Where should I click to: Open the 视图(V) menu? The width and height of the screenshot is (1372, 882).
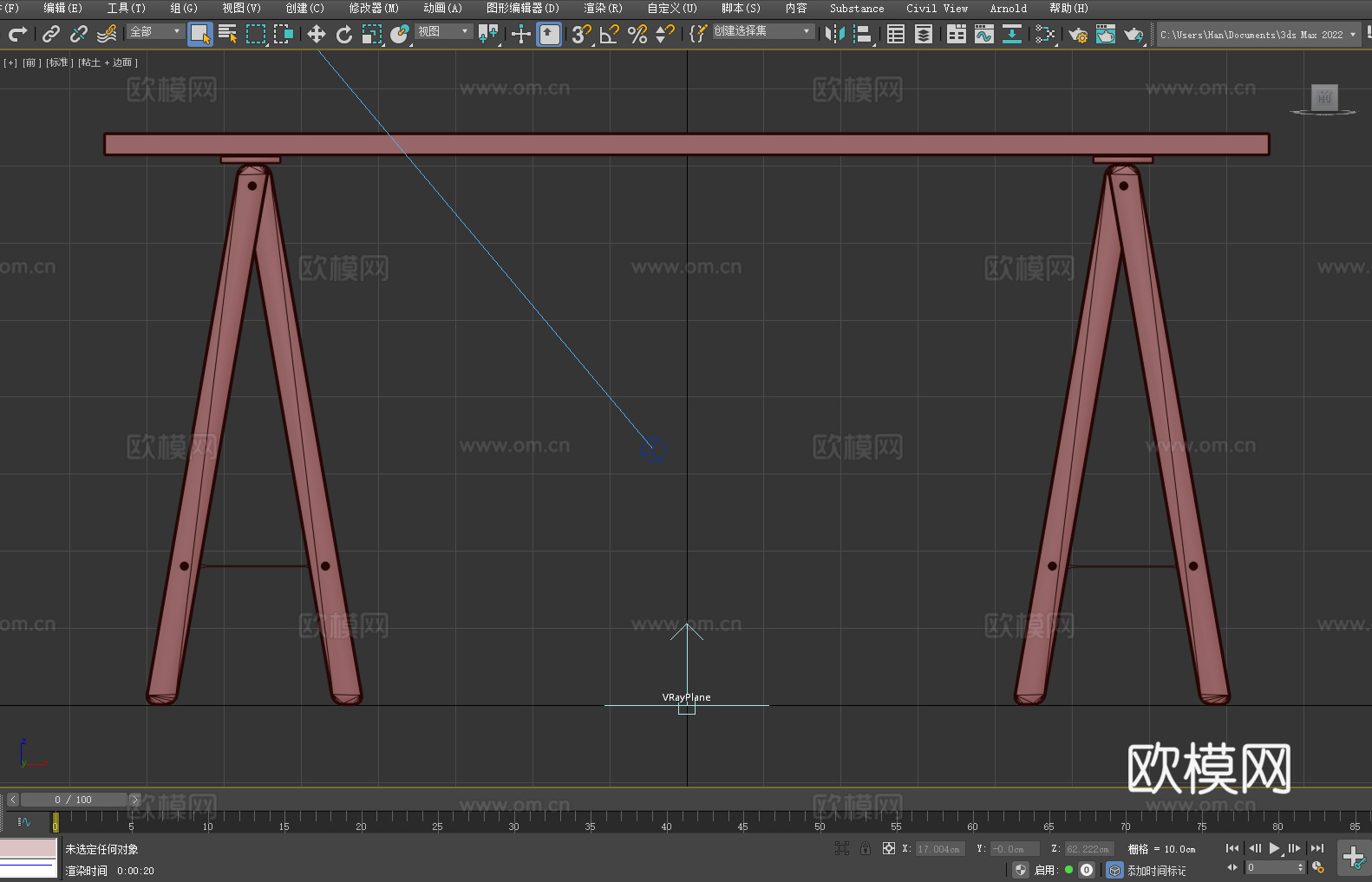(241, 8)
